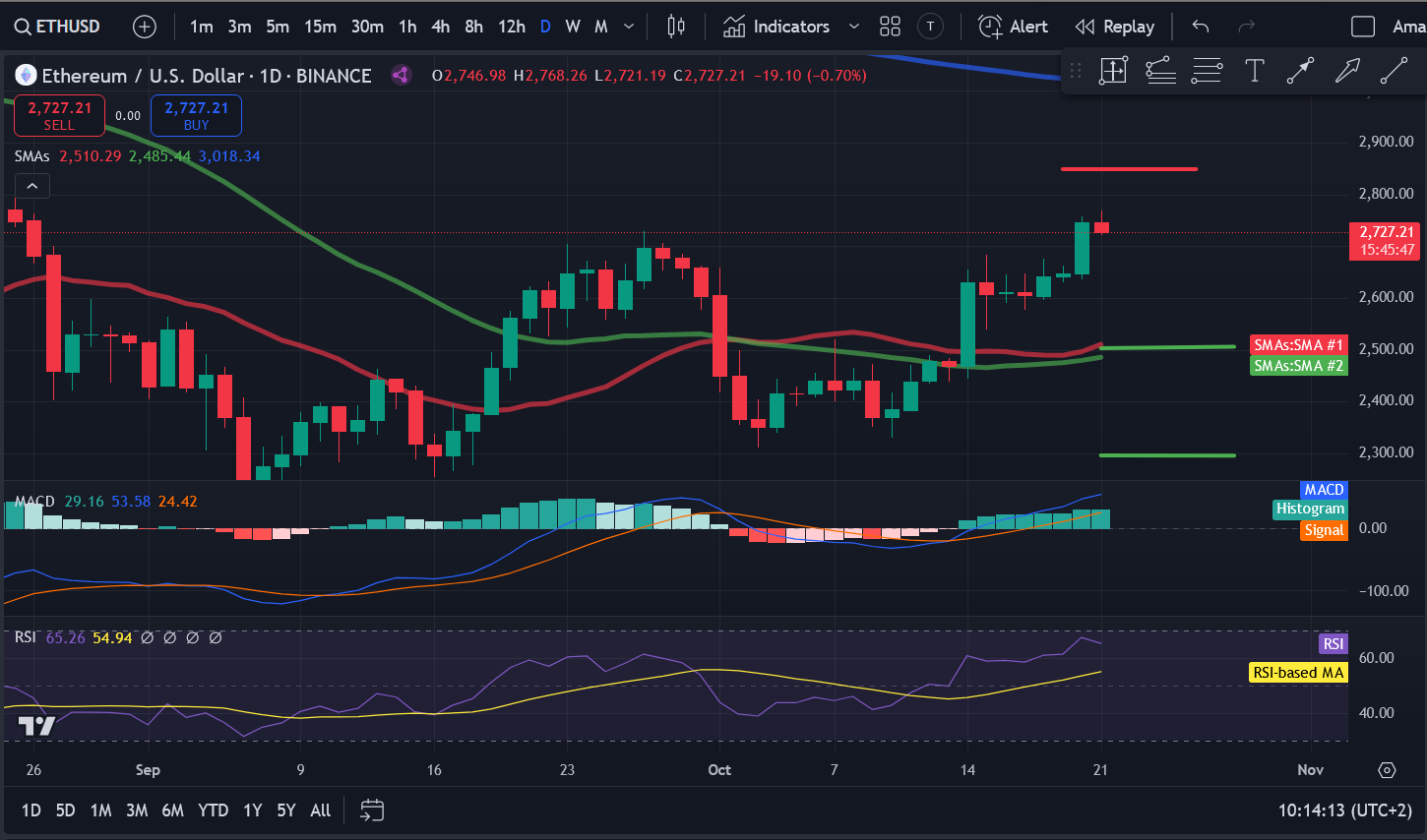Select the measure tool in floating toolbar
The height and width of the screenshot is (840, 1427).
(x=1113, y=71)
